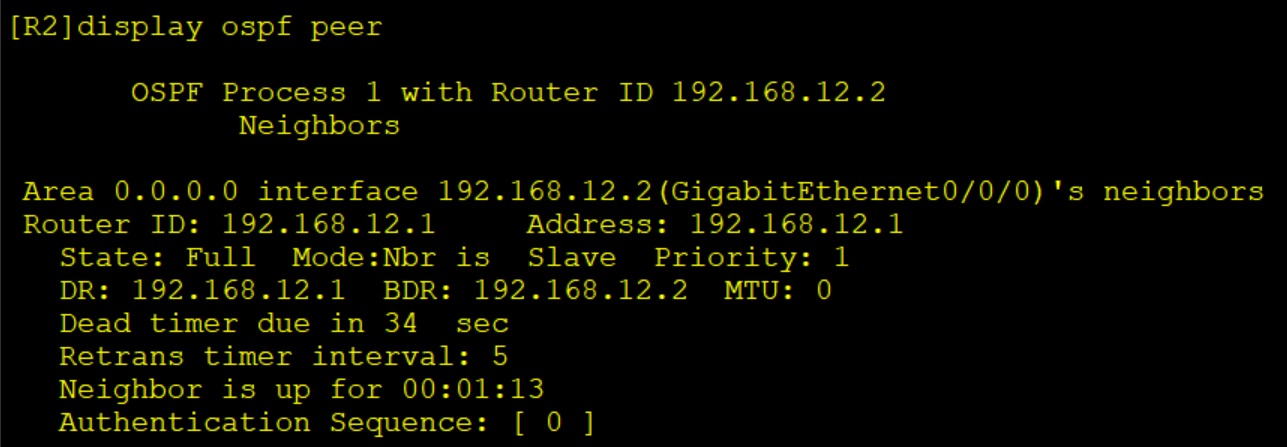Click the DR: 192.168.12.1 entry

click(202, 290)
